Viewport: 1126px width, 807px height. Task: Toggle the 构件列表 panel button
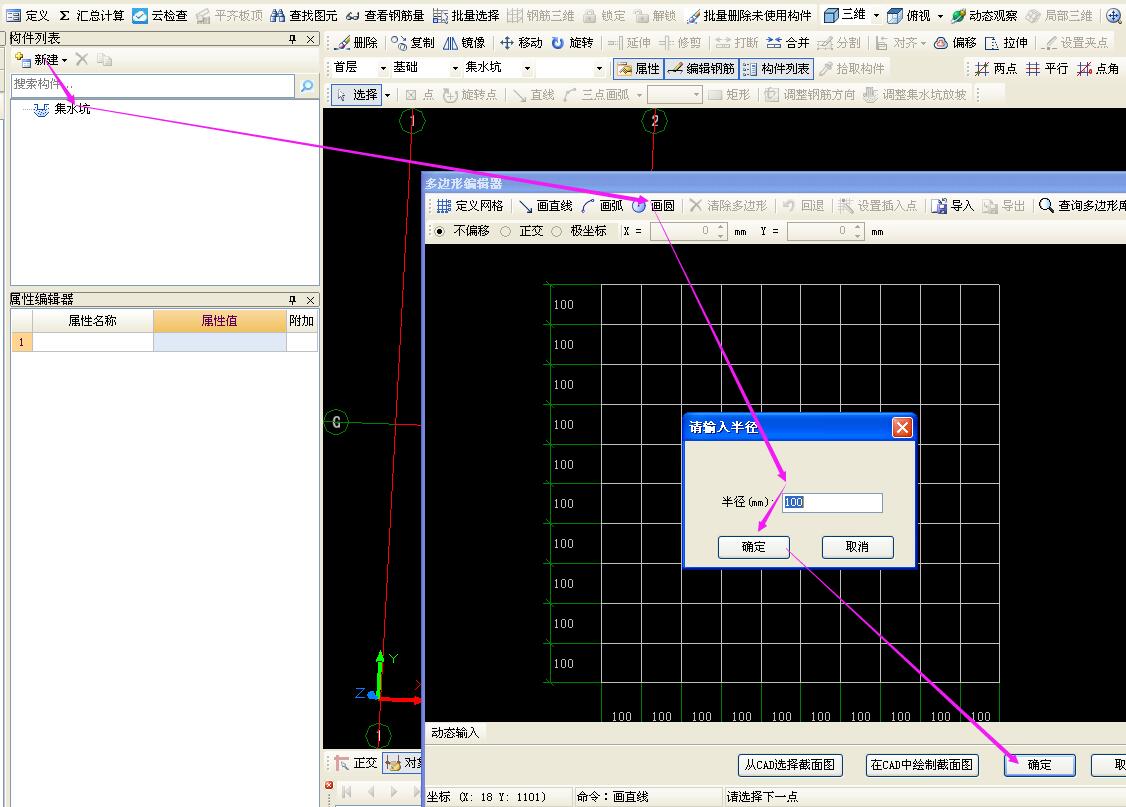pos(776,68)
